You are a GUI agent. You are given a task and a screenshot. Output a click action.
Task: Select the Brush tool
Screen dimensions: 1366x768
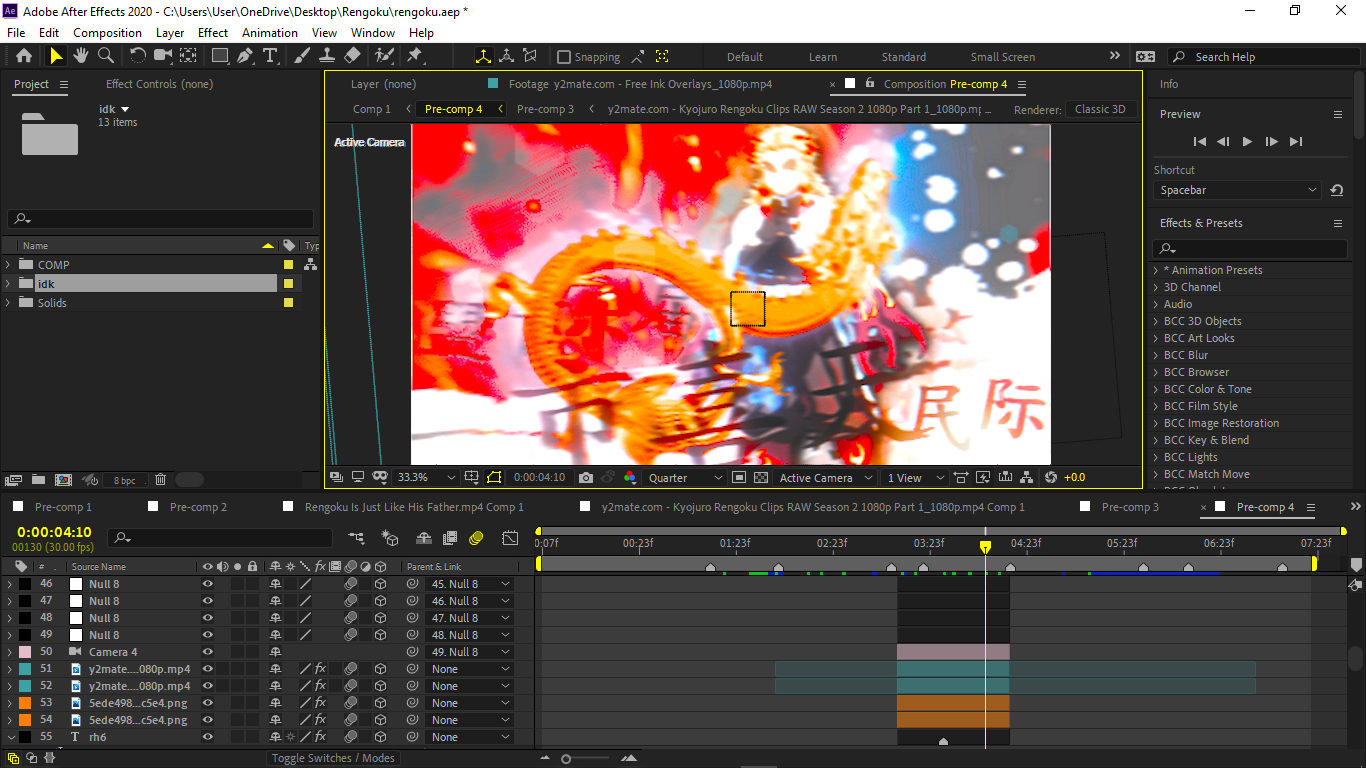point(302,56)
